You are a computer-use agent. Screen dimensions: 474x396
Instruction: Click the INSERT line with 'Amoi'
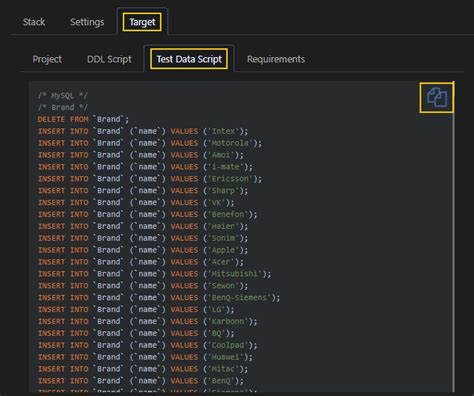tap(141, 155)
